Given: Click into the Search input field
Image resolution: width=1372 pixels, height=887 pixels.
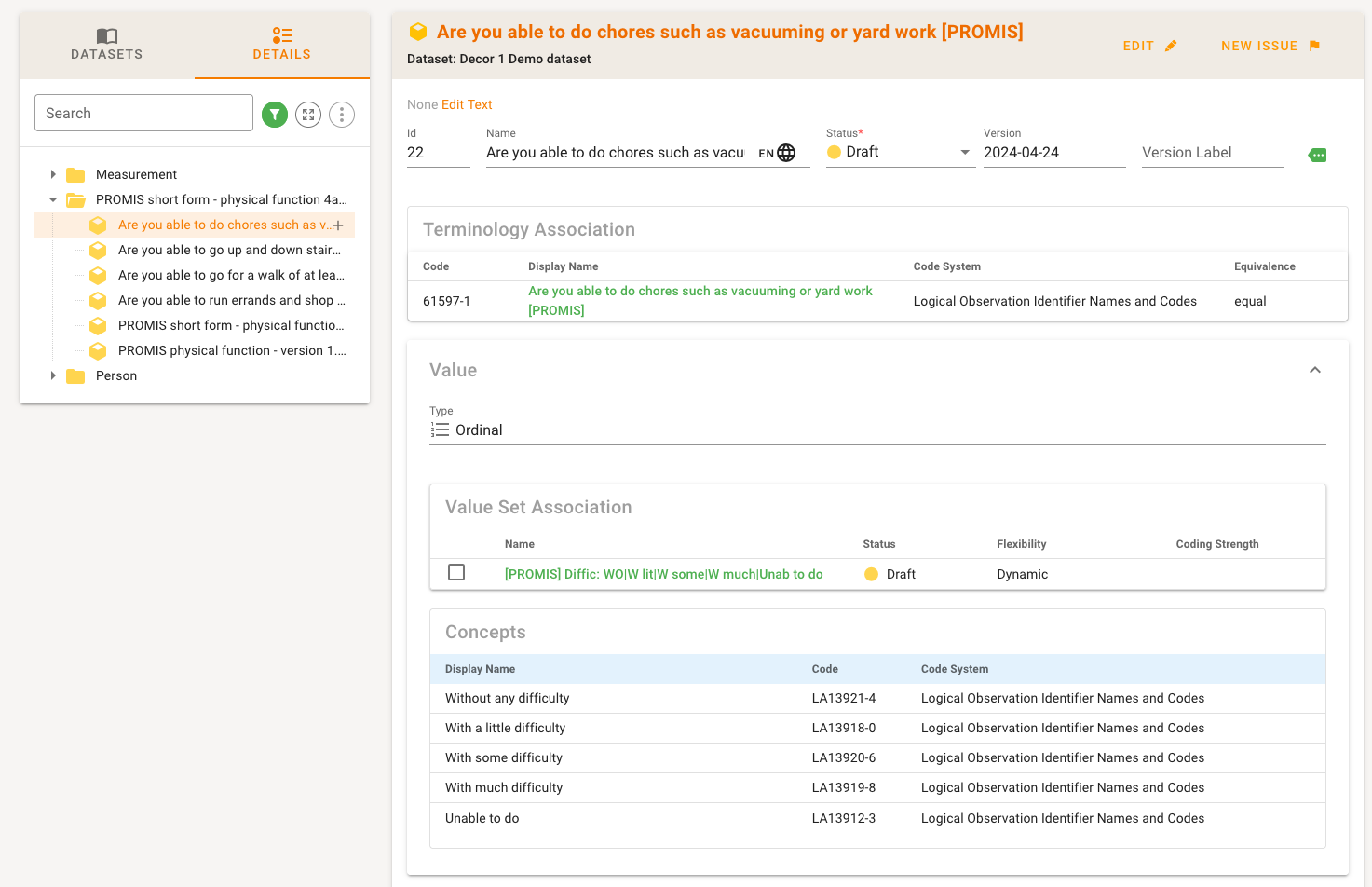Looking at the screenshot, I should [143, 113].
